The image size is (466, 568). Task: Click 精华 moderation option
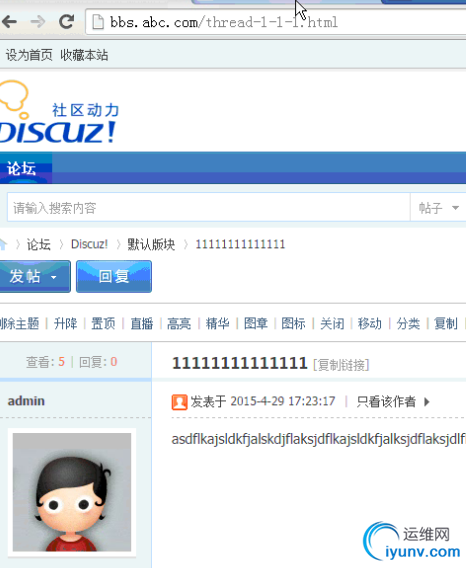click(x=217, y=323)
